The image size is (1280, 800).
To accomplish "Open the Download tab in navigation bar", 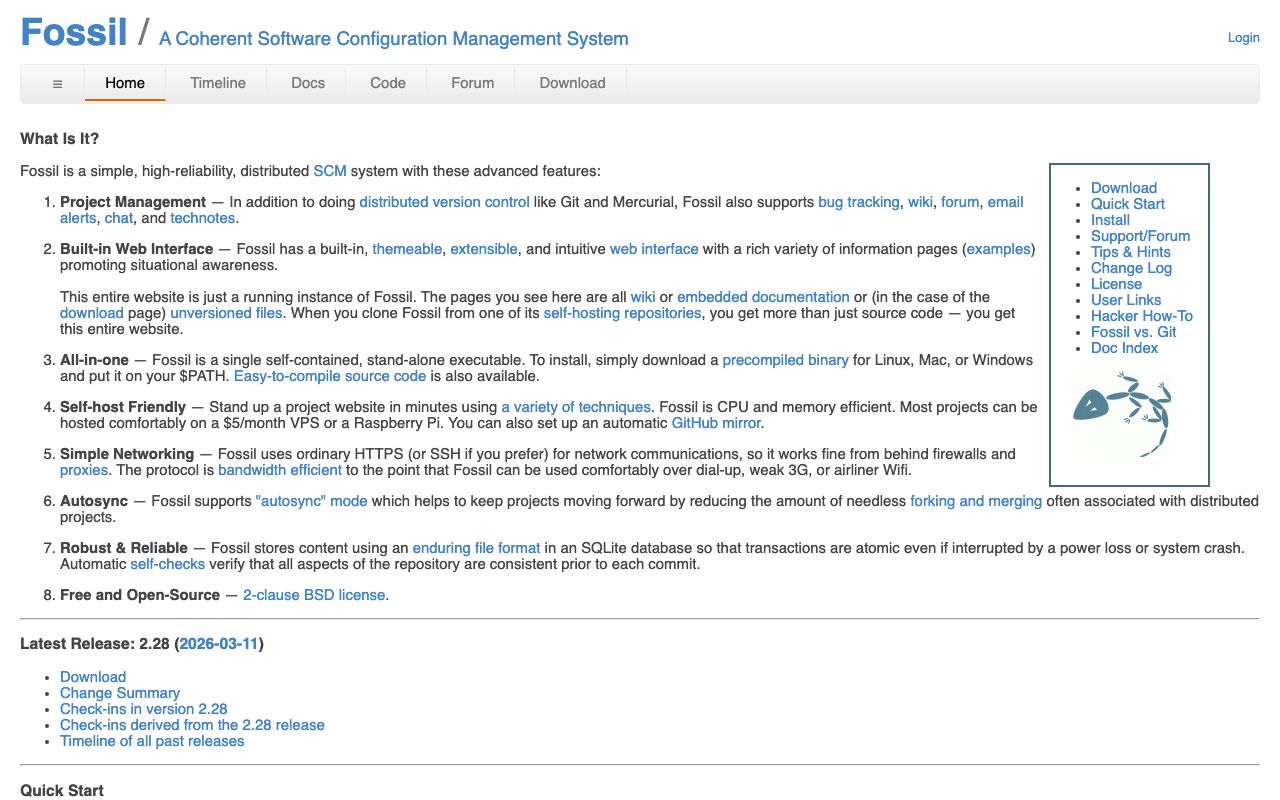I will (572, 84).
